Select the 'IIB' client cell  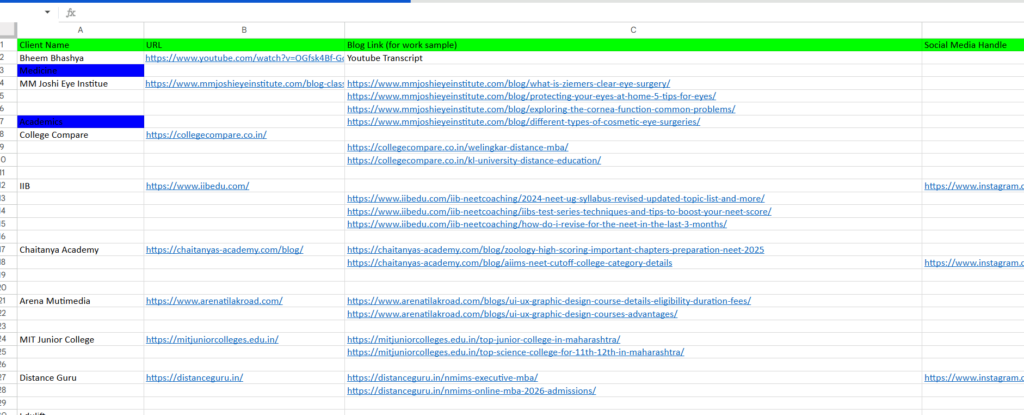(x=80, y=186)
